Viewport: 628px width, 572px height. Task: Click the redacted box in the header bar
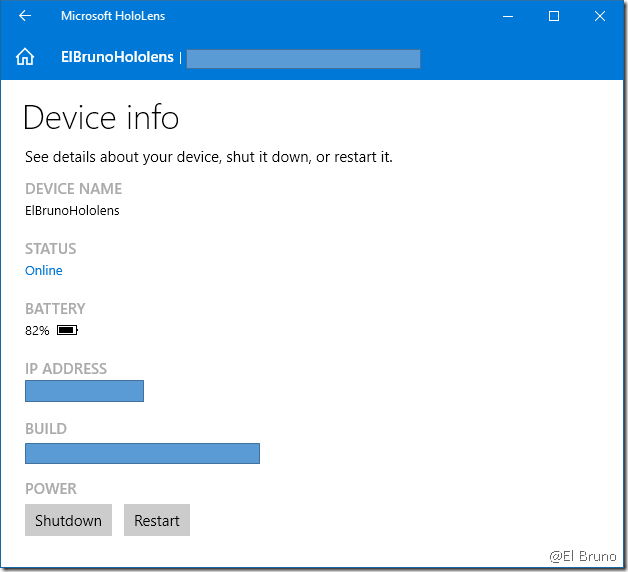pyautogui.click(x=303, y=59)
